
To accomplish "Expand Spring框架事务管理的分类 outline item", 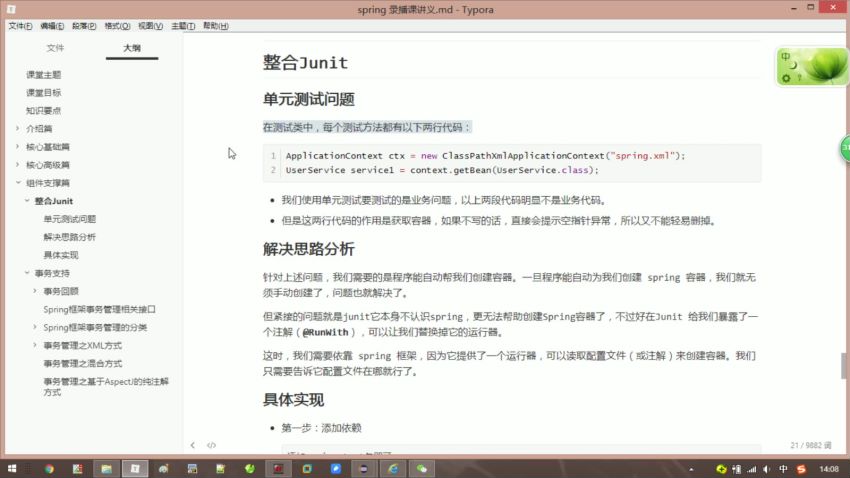I will (x=35, y=327).
